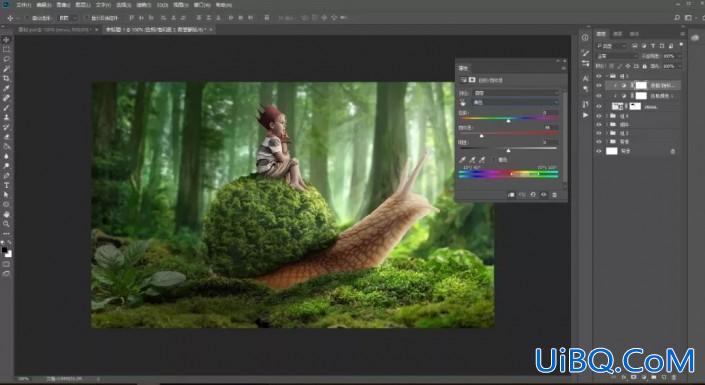Toggle adjustment visibility eye in Properties panel
The width and height of the screenshot is (705, 385).
pos(544,195)
